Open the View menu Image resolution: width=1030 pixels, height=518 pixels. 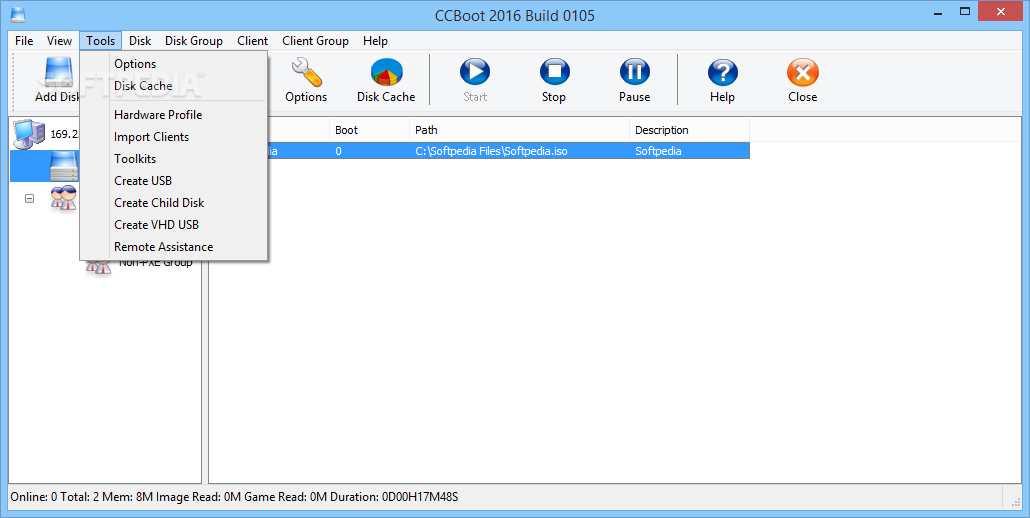pyautogui.click(x=59, y=41)
